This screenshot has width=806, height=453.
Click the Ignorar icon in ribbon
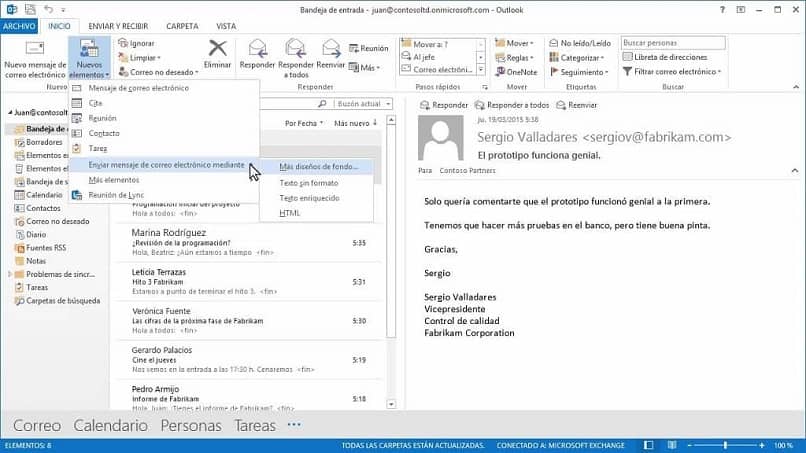coord(136,43)
